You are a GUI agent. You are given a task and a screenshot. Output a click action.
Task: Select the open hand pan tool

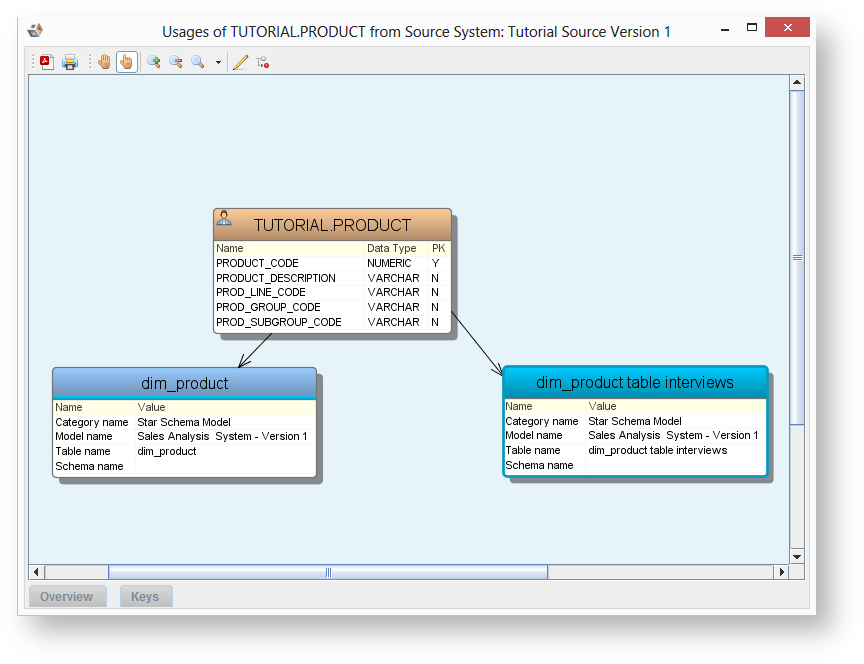coord(104,63)
